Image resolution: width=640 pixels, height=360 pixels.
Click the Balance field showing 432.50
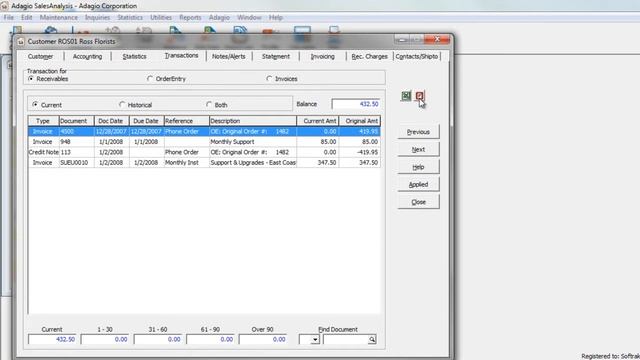click(356, 104)
